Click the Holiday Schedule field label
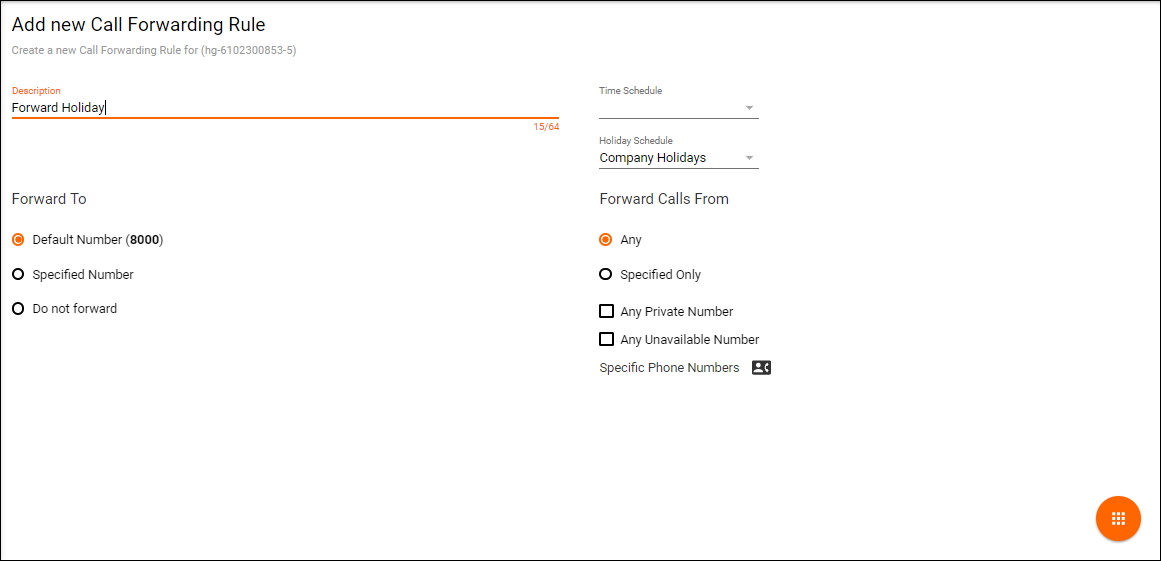1161x561 pixels. 636,141
